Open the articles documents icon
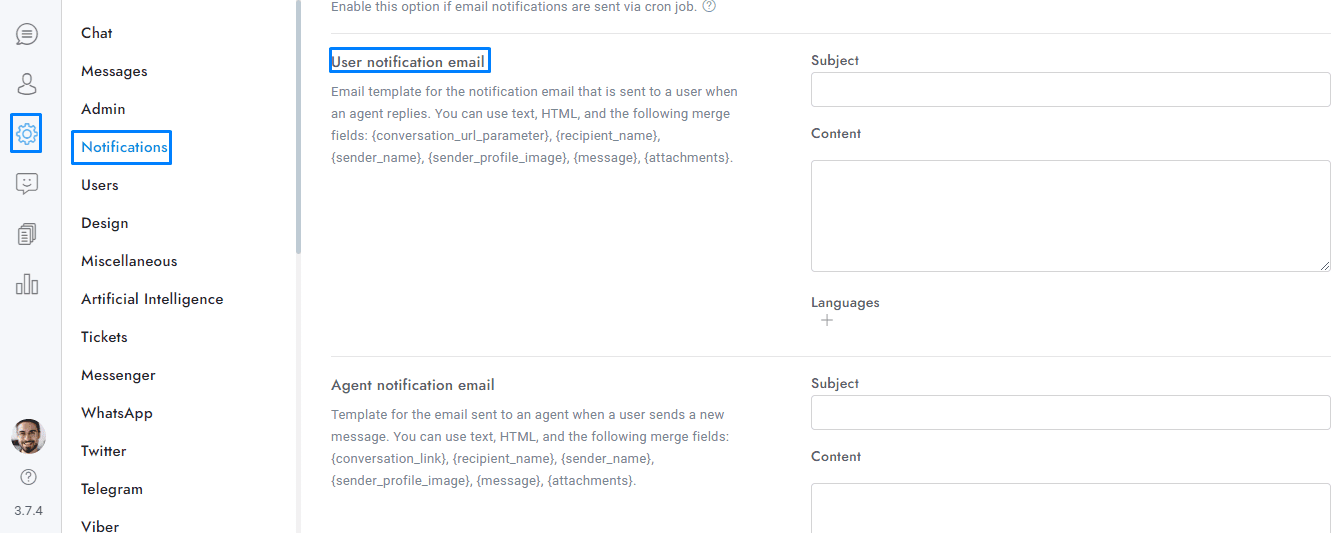1339x533 pixels. coord(27,234)
